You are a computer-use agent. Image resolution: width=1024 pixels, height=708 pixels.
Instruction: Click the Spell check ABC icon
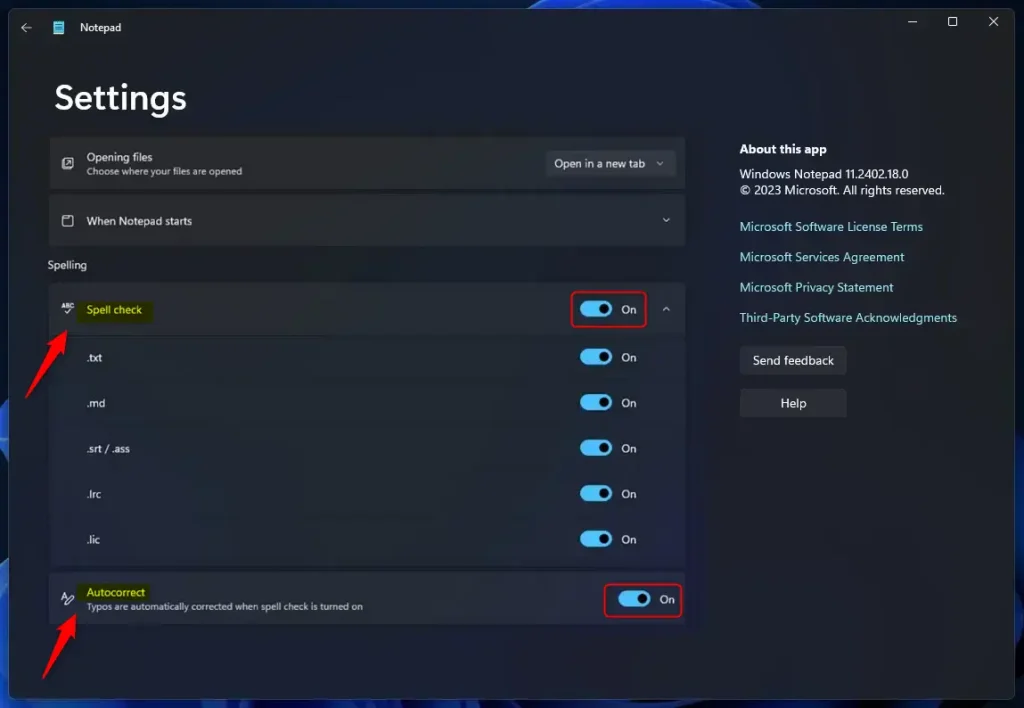pos(67,308)
